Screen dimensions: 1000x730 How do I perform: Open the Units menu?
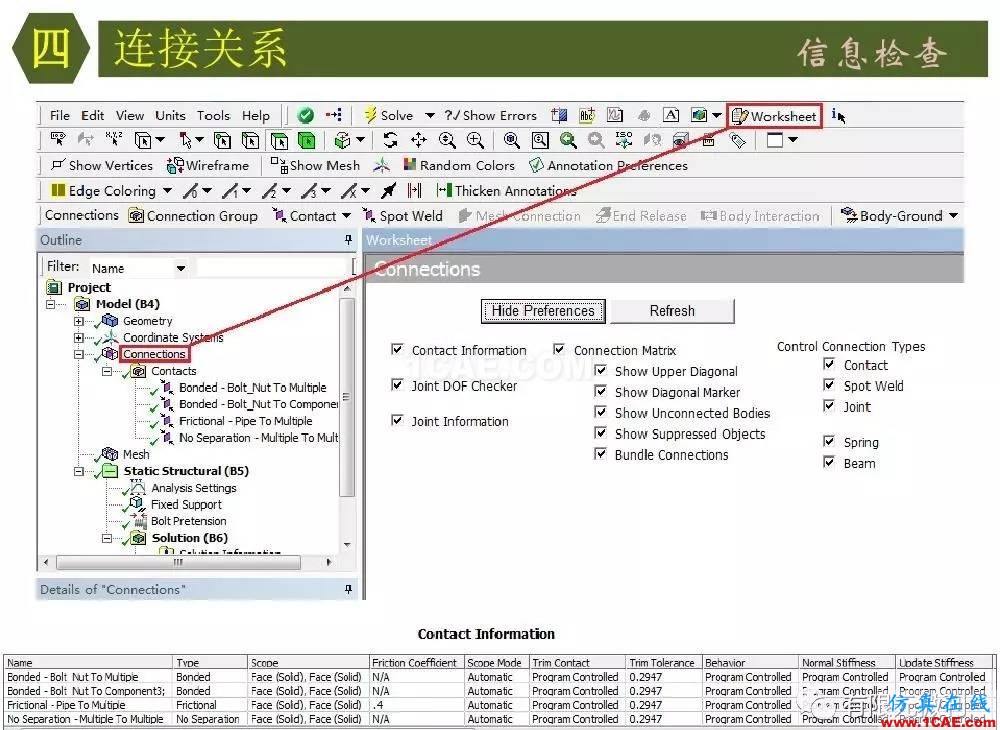pos(170,115)
